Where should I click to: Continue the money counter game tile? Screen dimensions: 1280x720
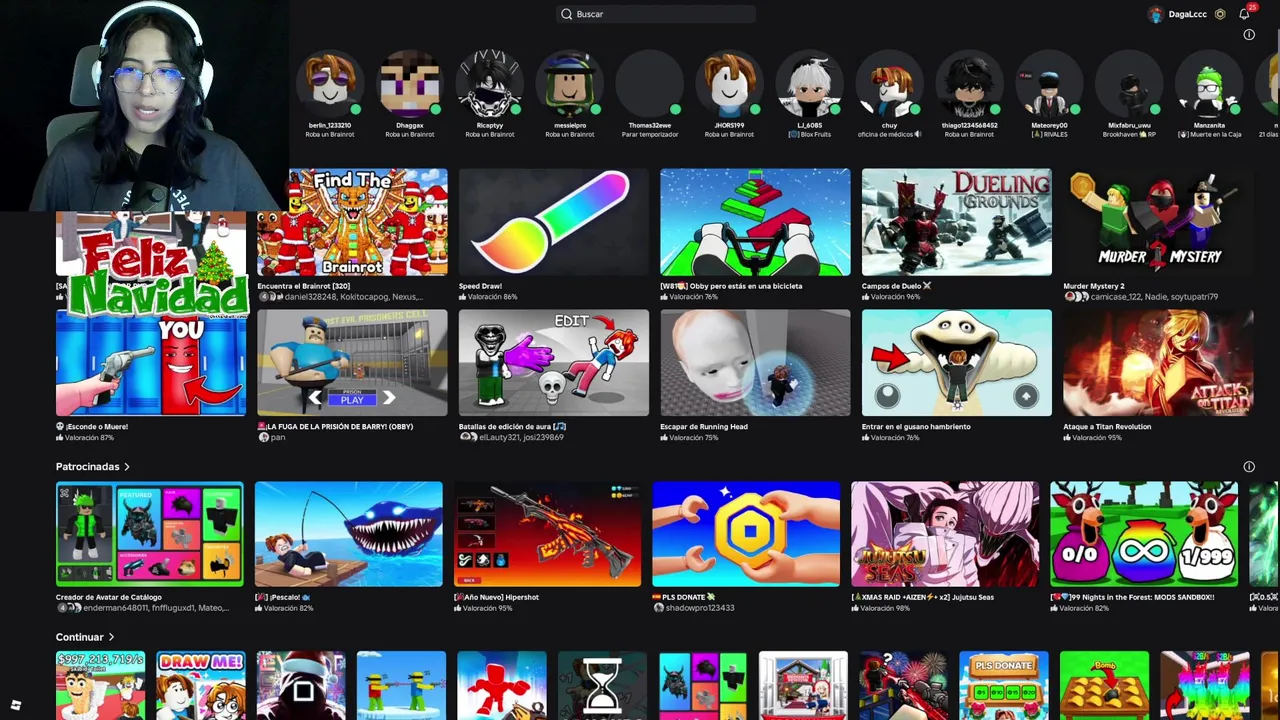click(x=100, y=686)
